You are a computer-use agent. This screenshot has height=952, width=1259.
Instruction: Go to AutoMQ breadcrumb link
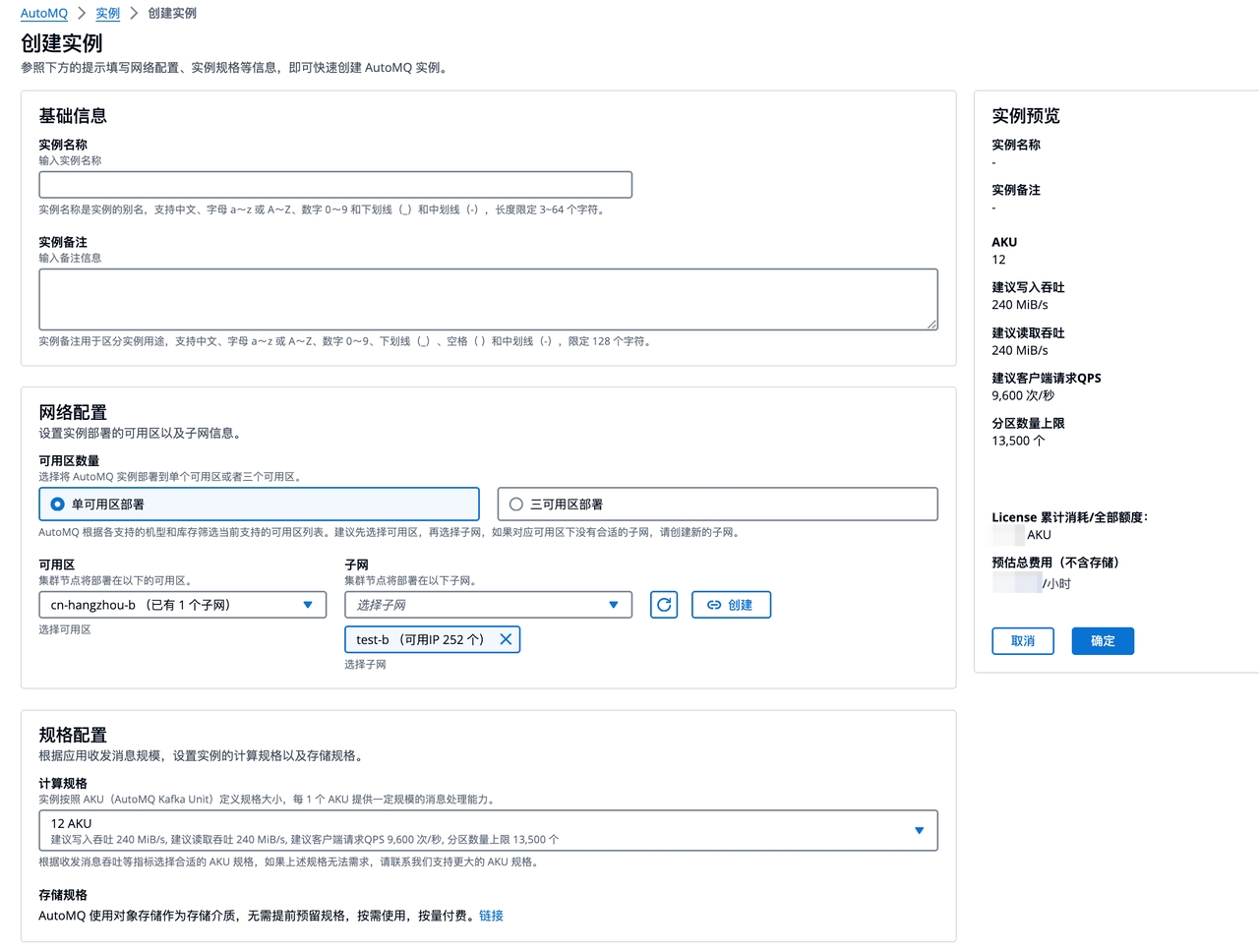coord(44,14)
